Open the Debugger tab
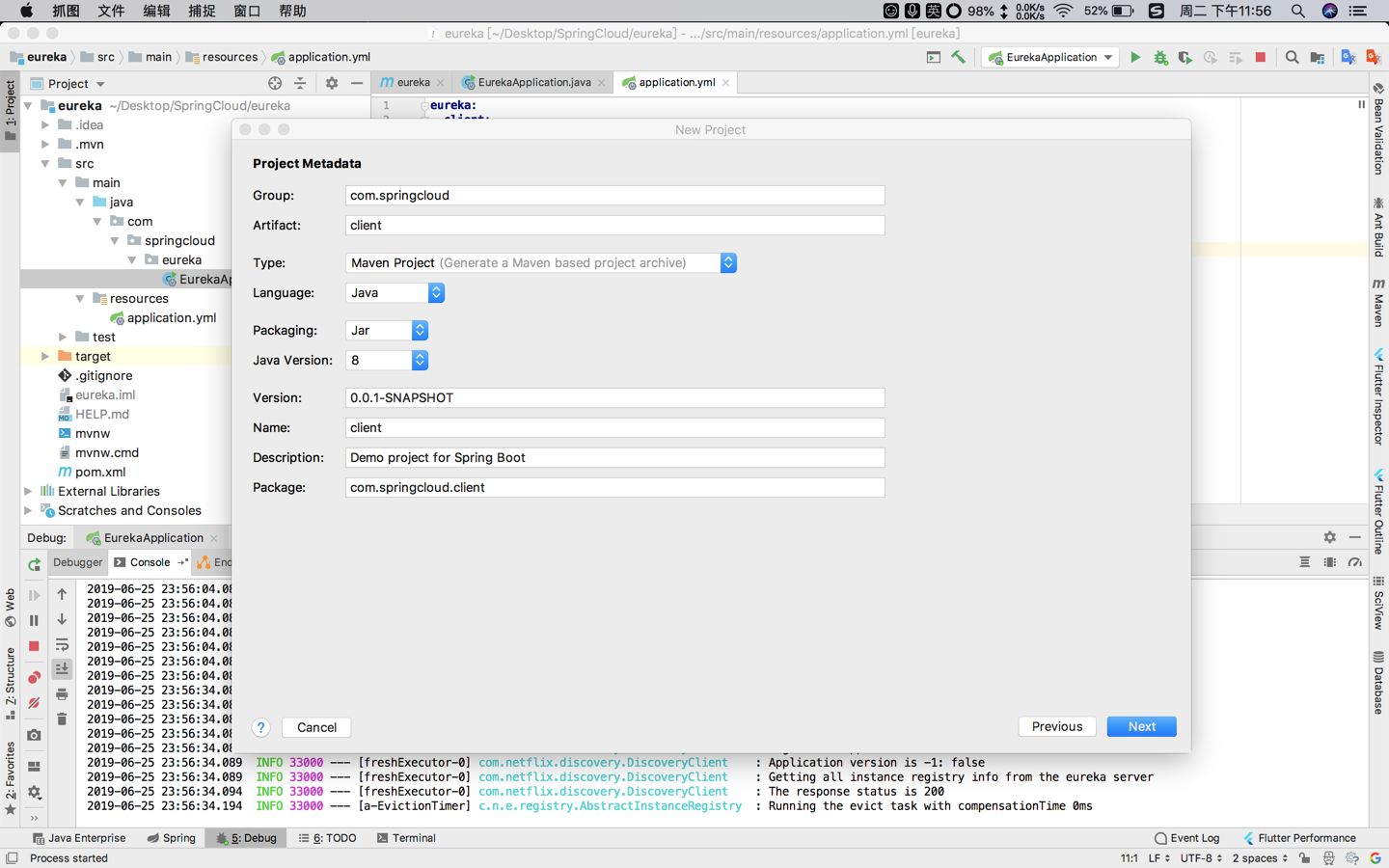The height and width of the screenshot is (868, 1389). (x=77, y=562)
